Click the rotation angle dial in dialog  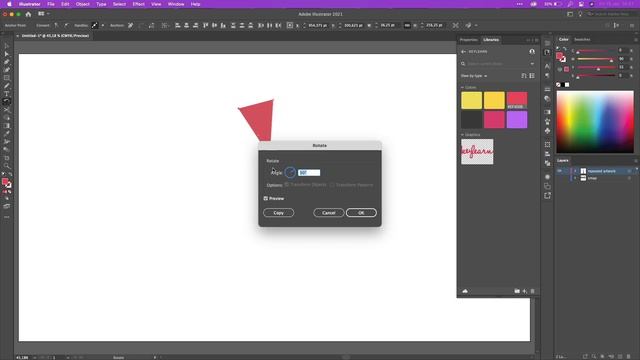pyautogui.click(x=290, y=173)
